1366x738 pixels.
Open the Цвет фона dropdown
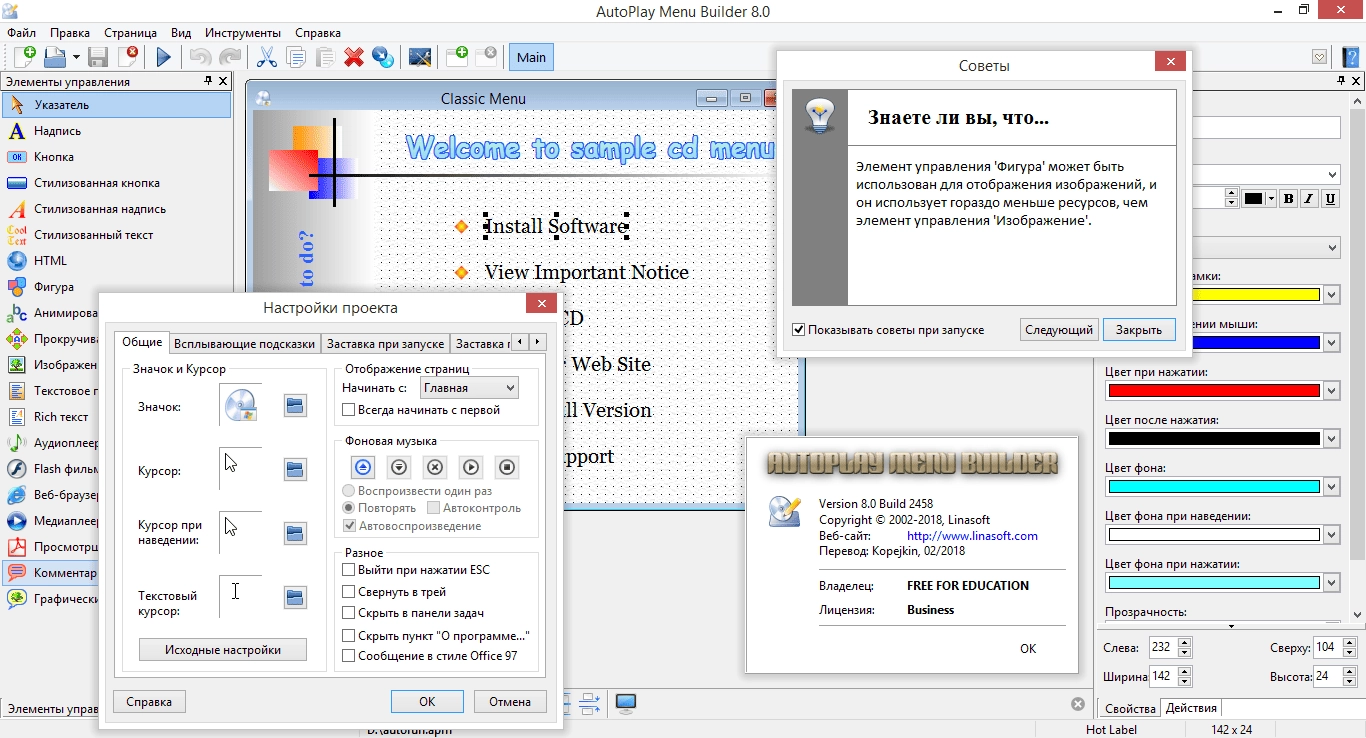point(1331,487)
